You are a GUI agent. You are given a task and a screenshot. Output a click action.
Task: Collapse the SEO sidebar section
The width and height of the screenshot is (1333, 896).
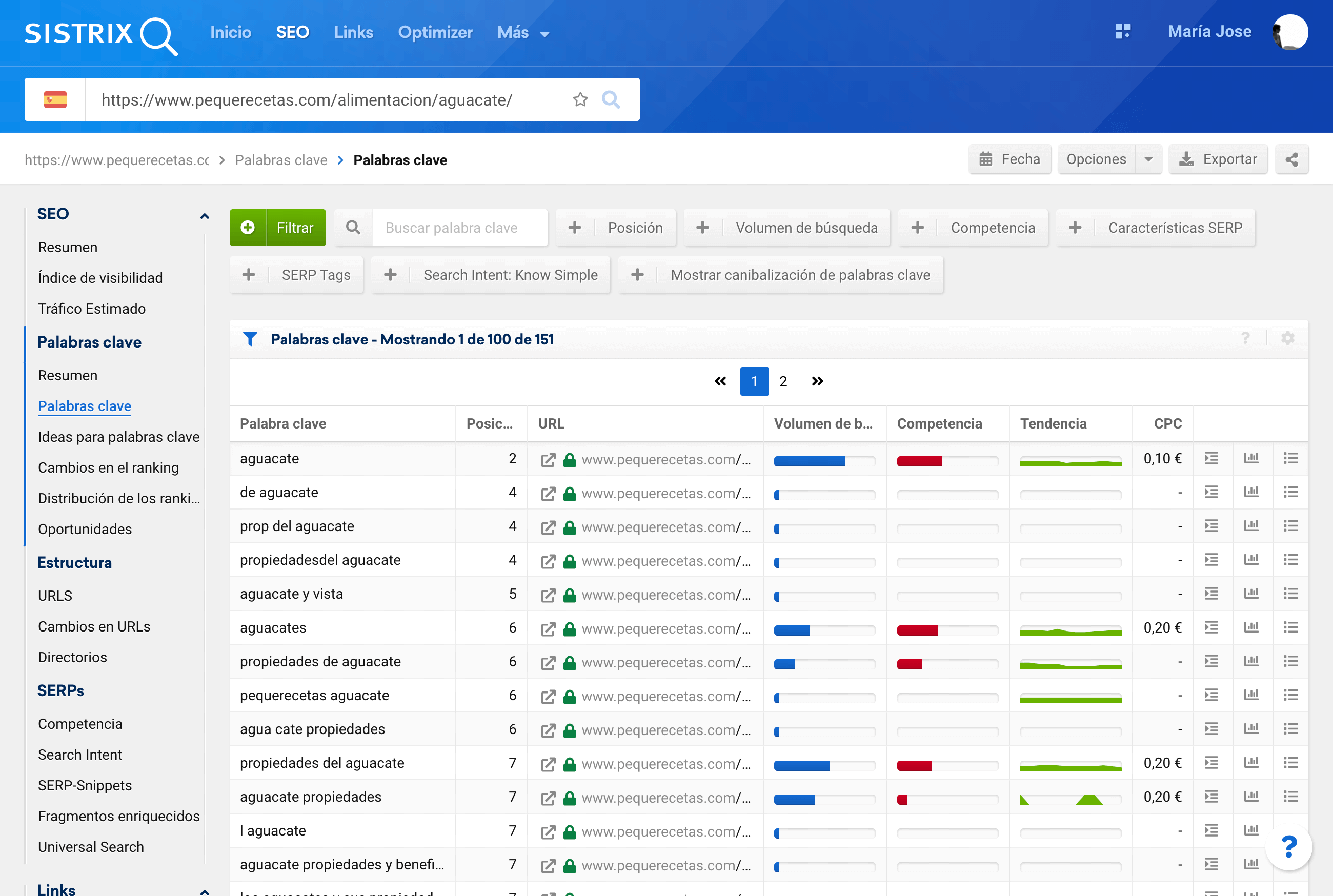point(204,215)
